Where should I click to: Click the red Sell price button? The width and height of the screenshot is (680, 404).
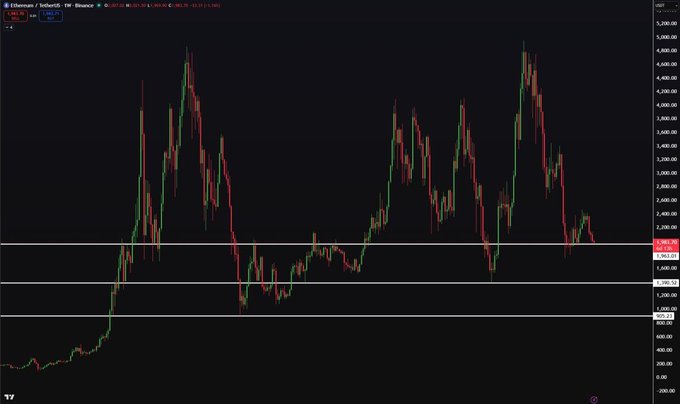coord(16,16)
